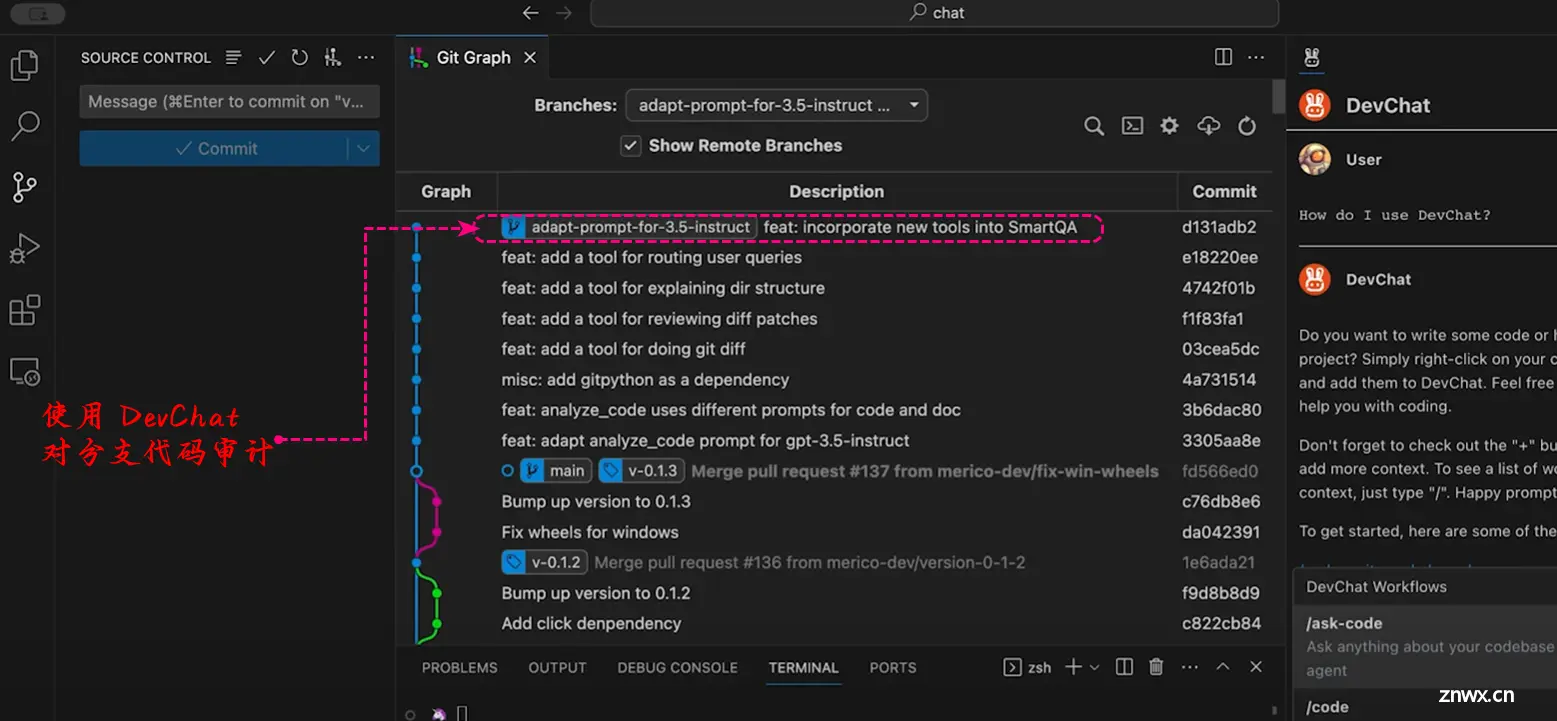
Task: Click the chat command center search box
Action: point(935,13)
